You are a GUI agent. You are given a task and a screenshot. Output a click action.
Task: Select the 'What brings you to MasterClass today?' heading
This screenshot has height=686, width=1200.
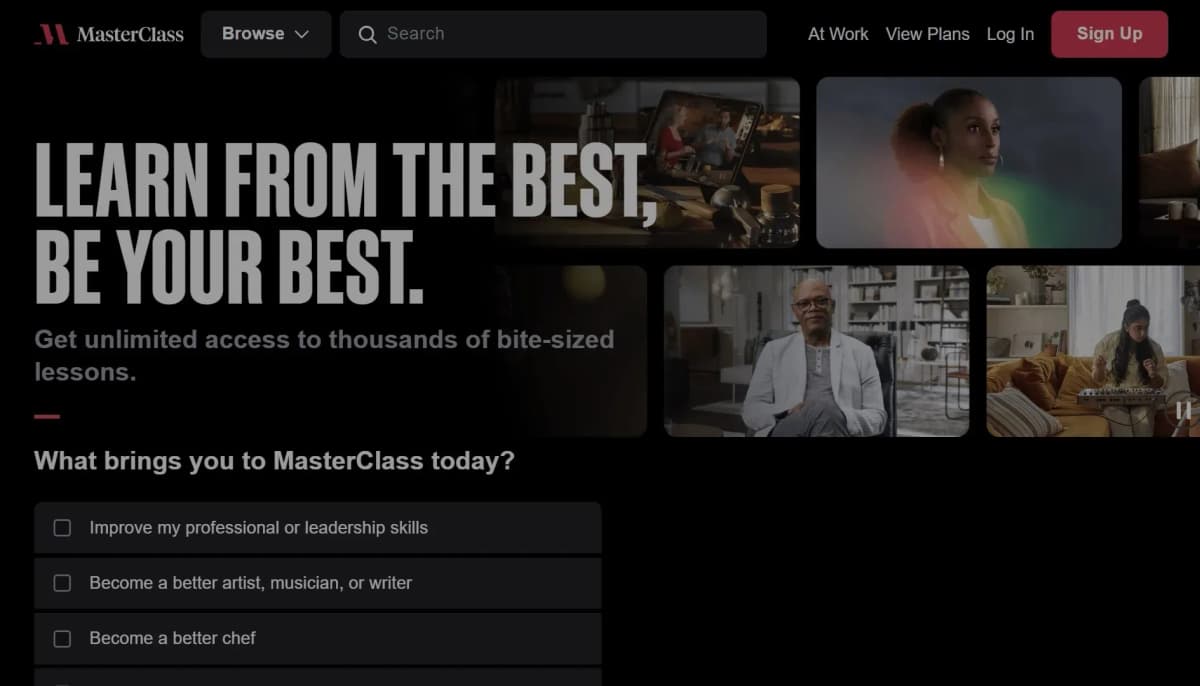tap(274, 461)
